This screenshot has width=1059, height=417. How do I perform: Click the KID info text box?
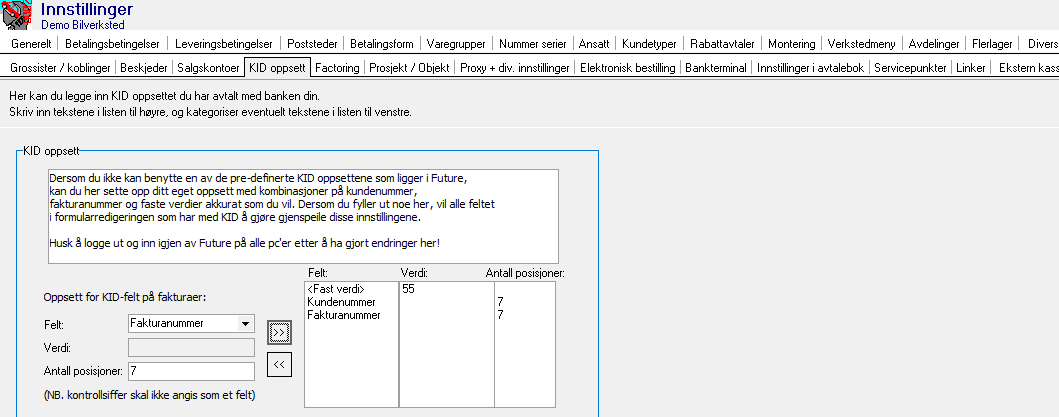(303, 216)
